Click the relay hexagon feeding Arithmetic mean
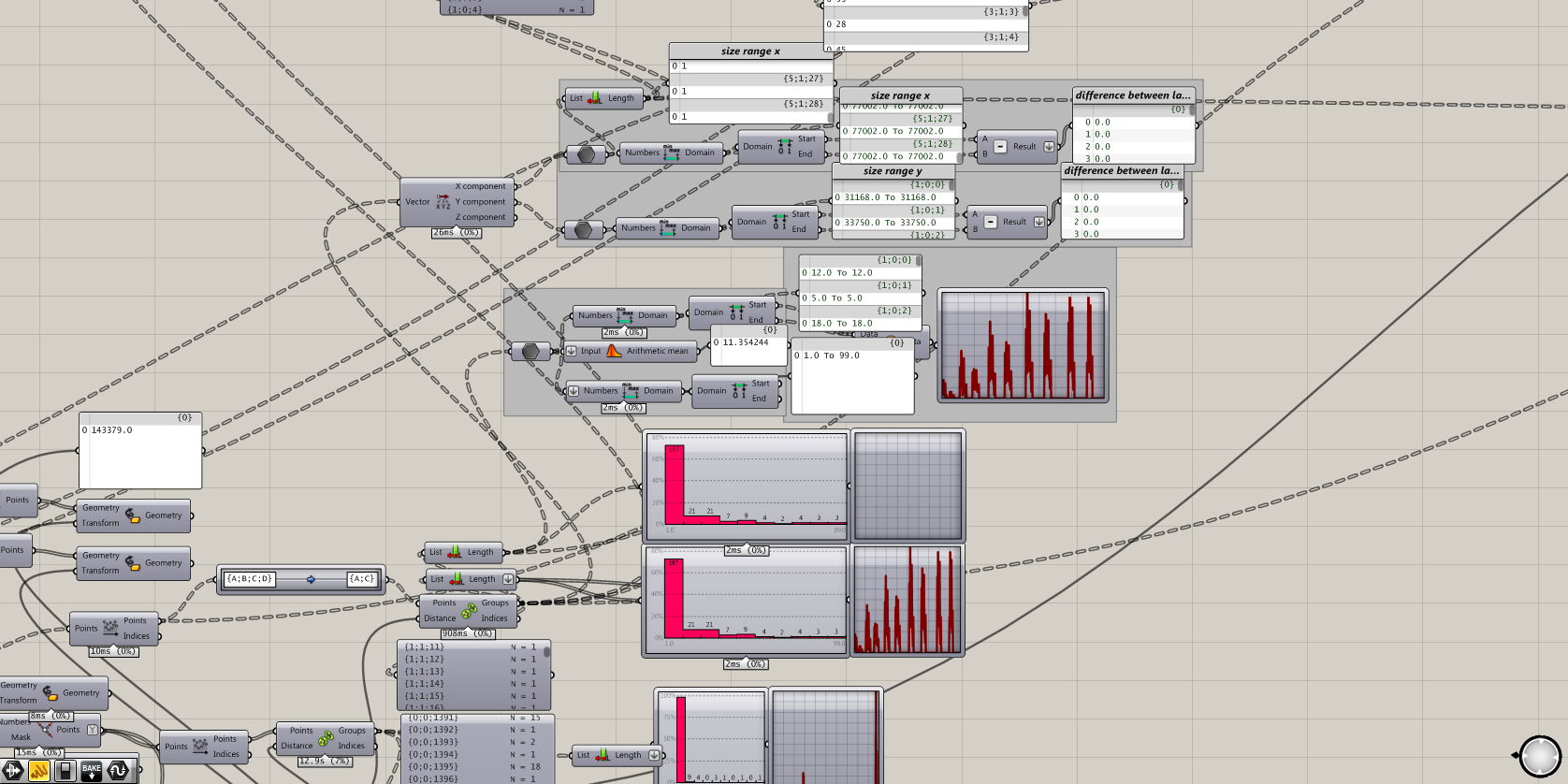 pos(530,351)
